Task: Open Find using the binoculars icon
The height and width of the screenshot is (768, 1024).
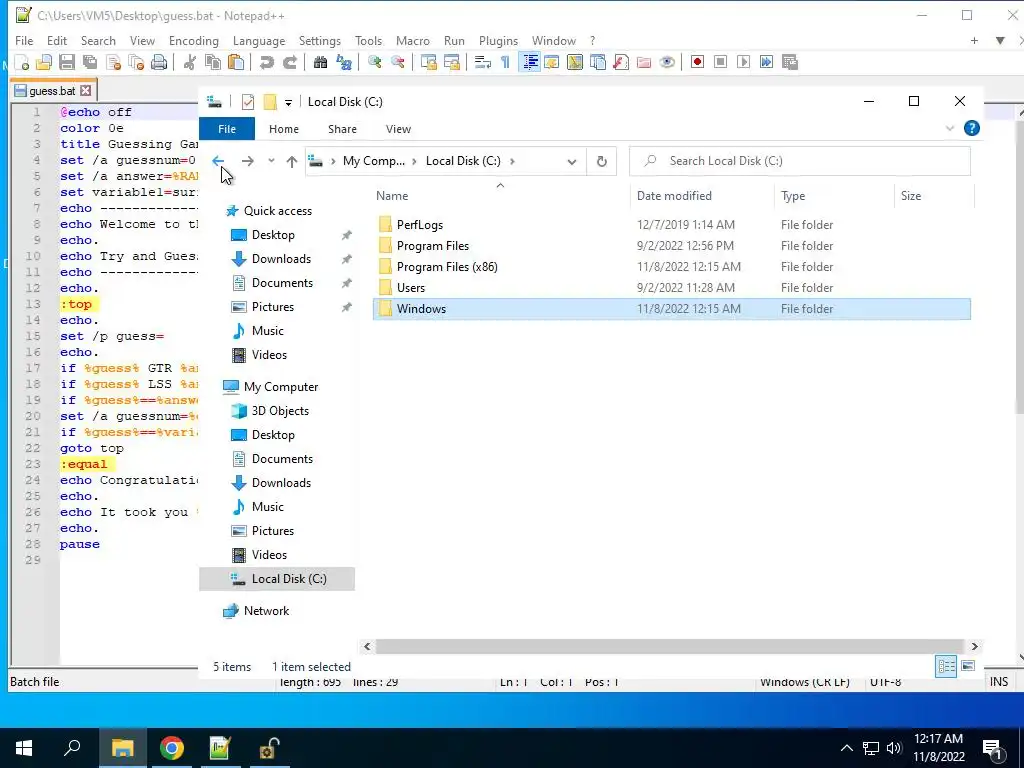Action: tap(320, 62)
